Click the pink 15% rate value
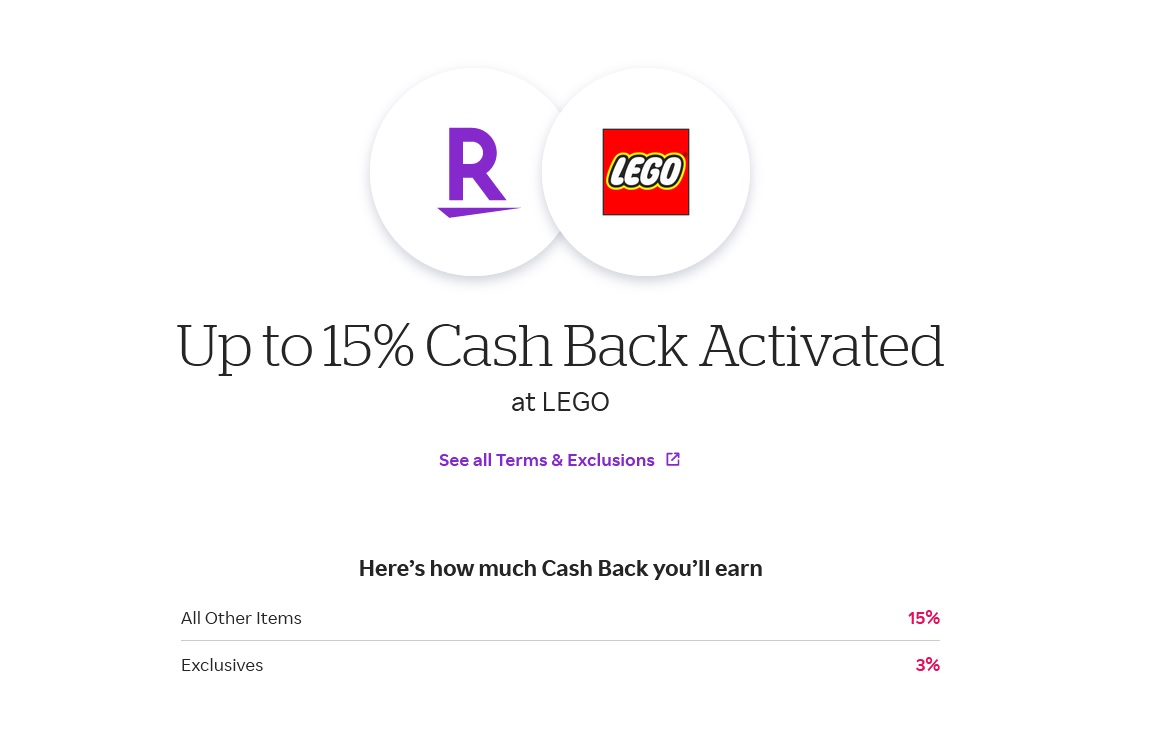1175x745 pixels. pyautogui.click(x=923, y=618)
